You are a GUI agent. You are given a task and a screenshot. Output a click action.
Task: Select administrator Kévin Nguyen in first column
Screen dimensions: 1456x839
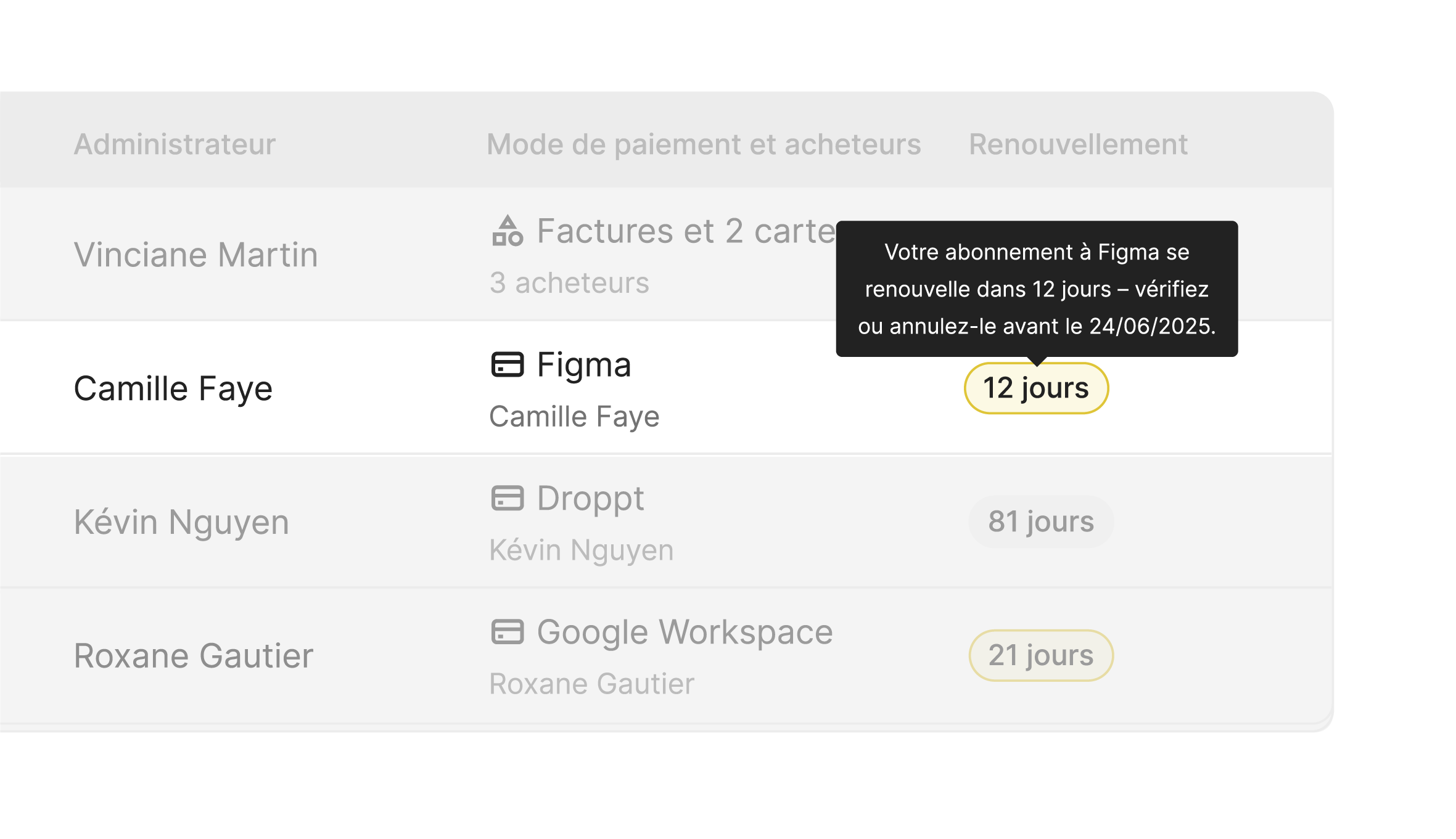[181, 522]
